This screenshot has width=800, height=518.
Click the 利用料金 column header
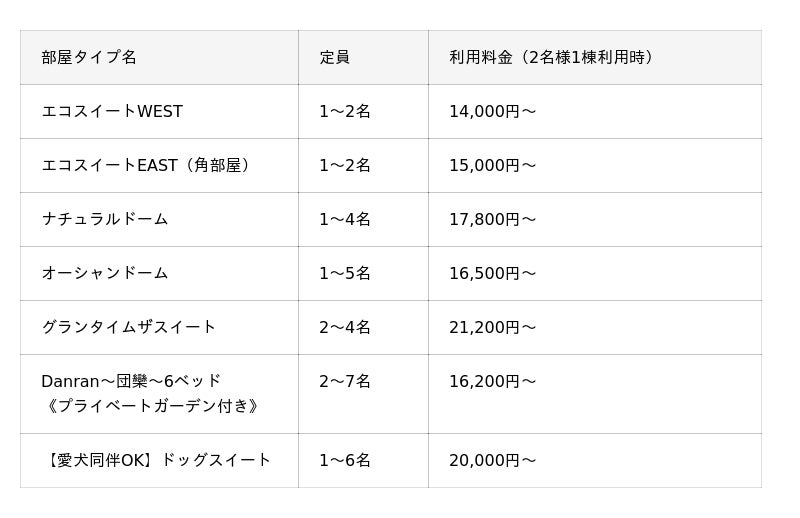[551, 57]
